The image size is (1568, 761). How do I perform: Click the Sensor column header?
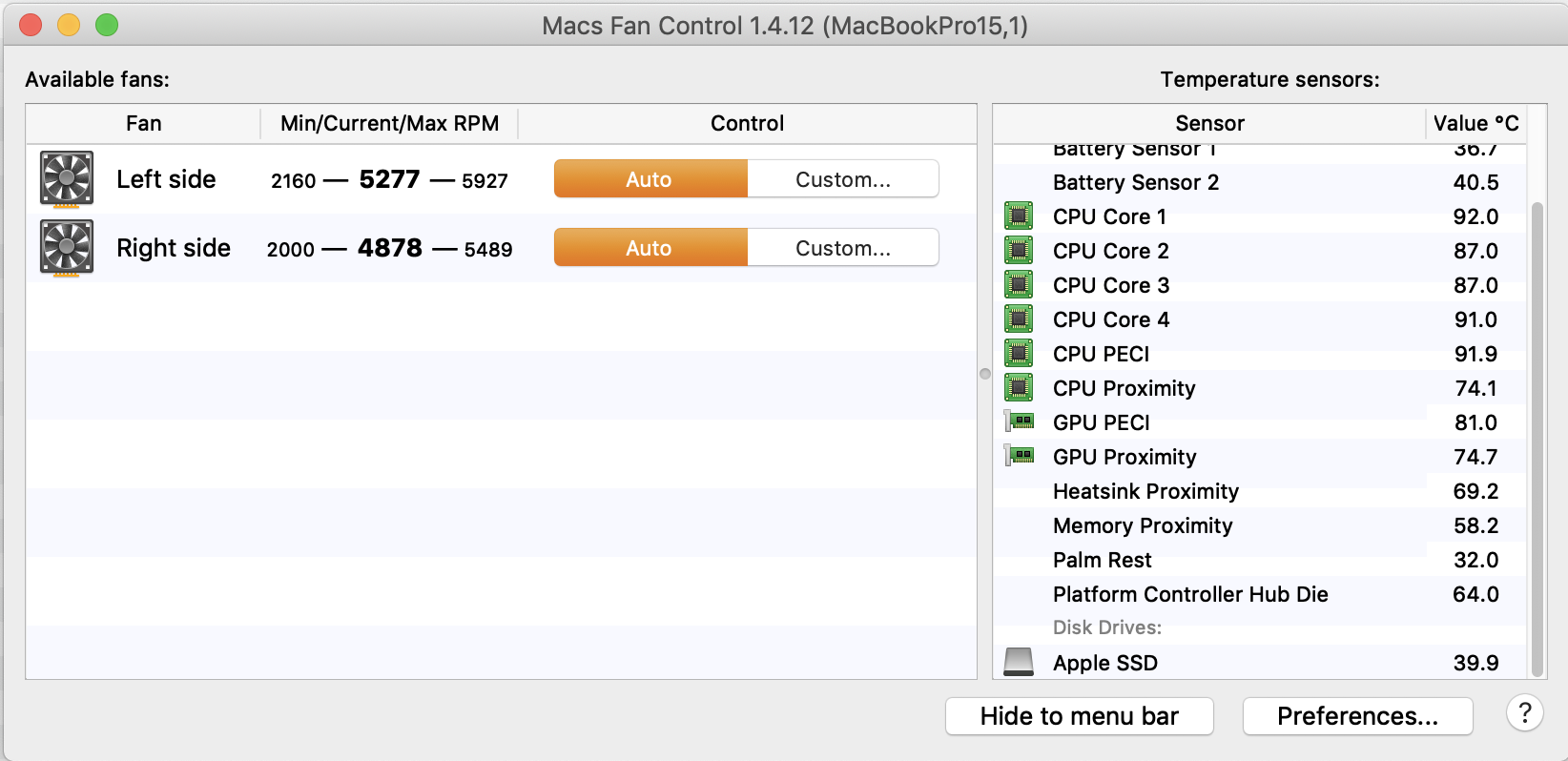tap(1209, 123)
